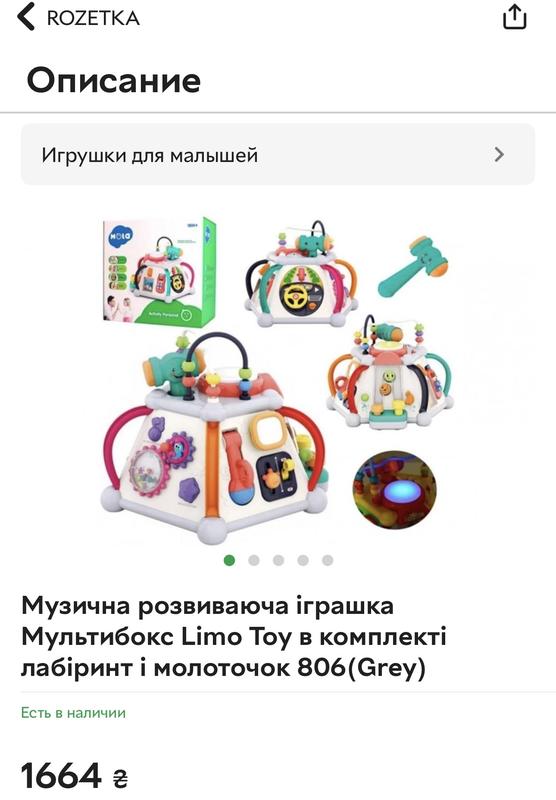Tap the Описание heading
556x800 pixels.
pos(114,81)
